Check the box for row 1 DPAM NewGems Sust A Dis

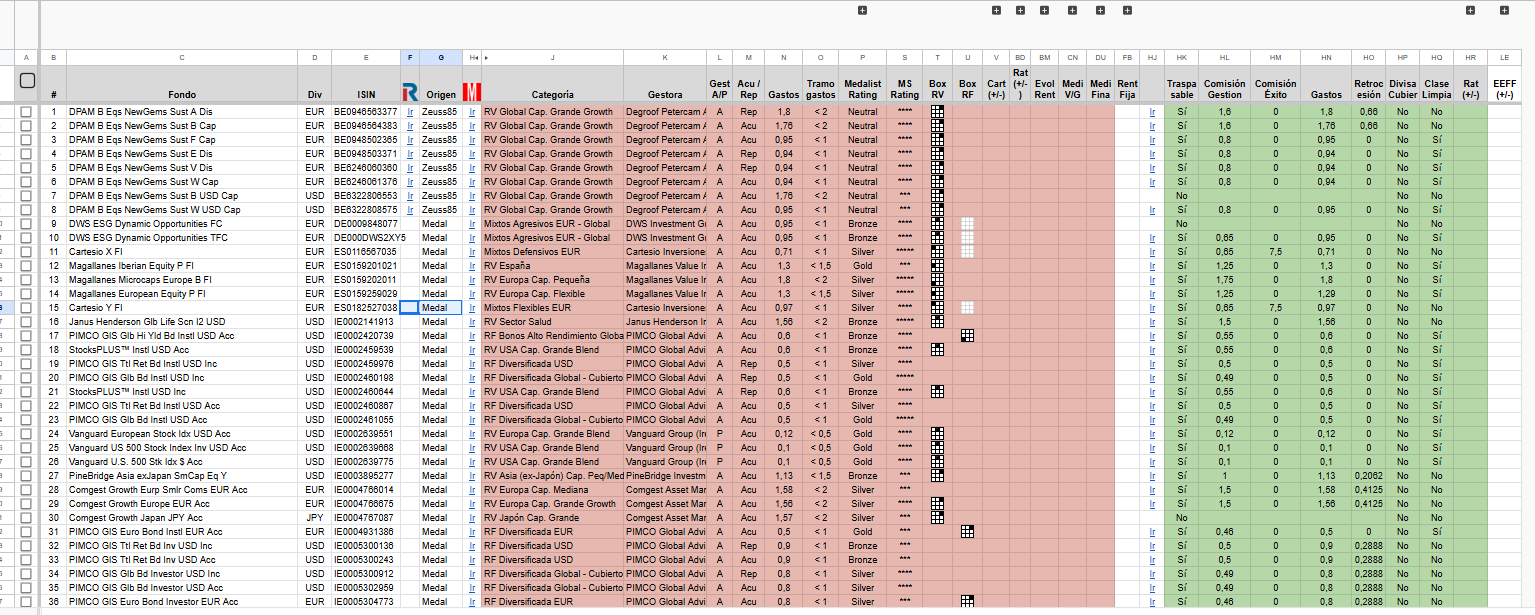(27, 112)
